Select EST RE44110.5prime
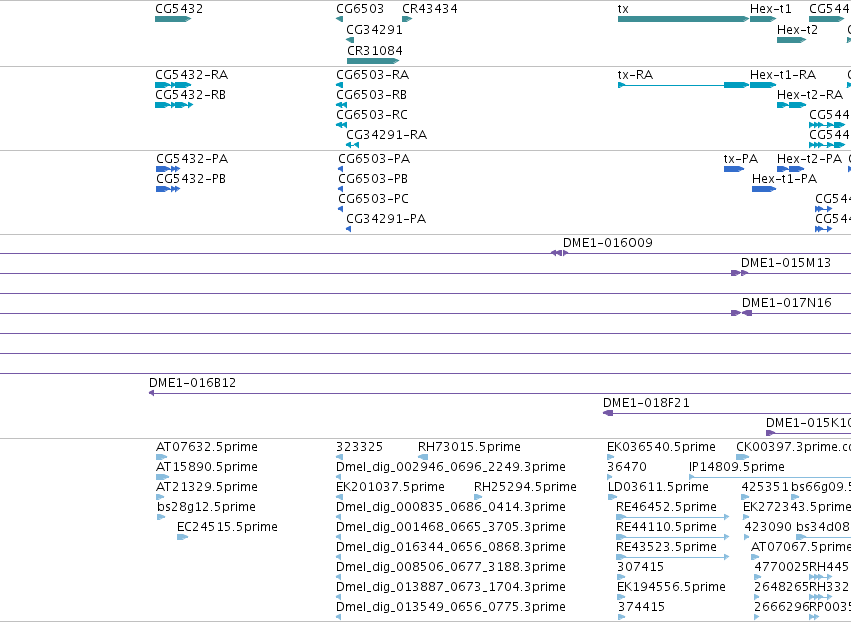 [672, 537]
